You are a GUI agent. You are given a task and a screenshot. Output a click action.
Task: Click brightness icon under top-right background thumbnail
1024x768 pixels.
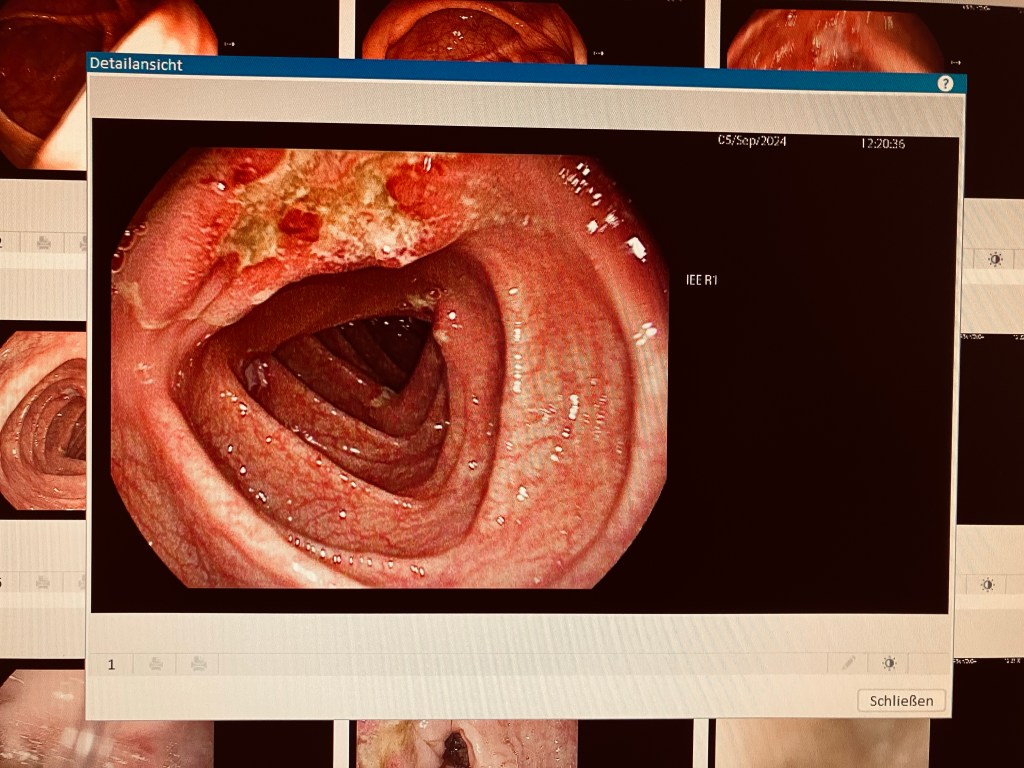pyautogui.click(x=995, y=259)
